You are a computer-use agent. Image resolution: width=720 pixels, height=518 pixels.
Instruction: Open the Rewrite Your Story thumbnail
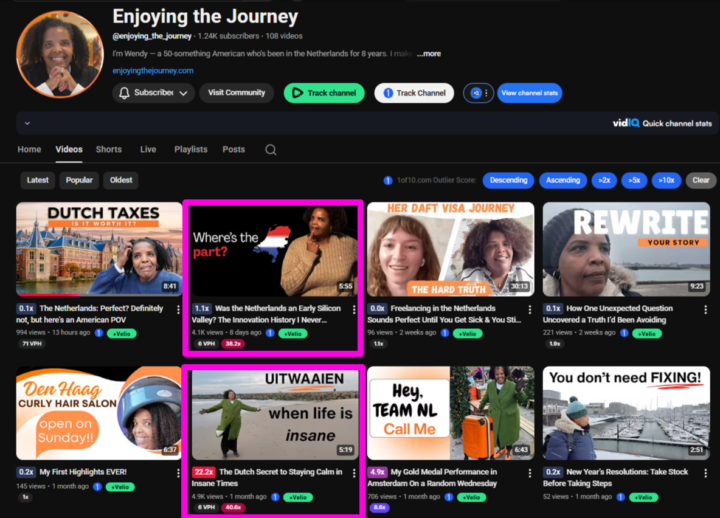[x=626, y=249]
